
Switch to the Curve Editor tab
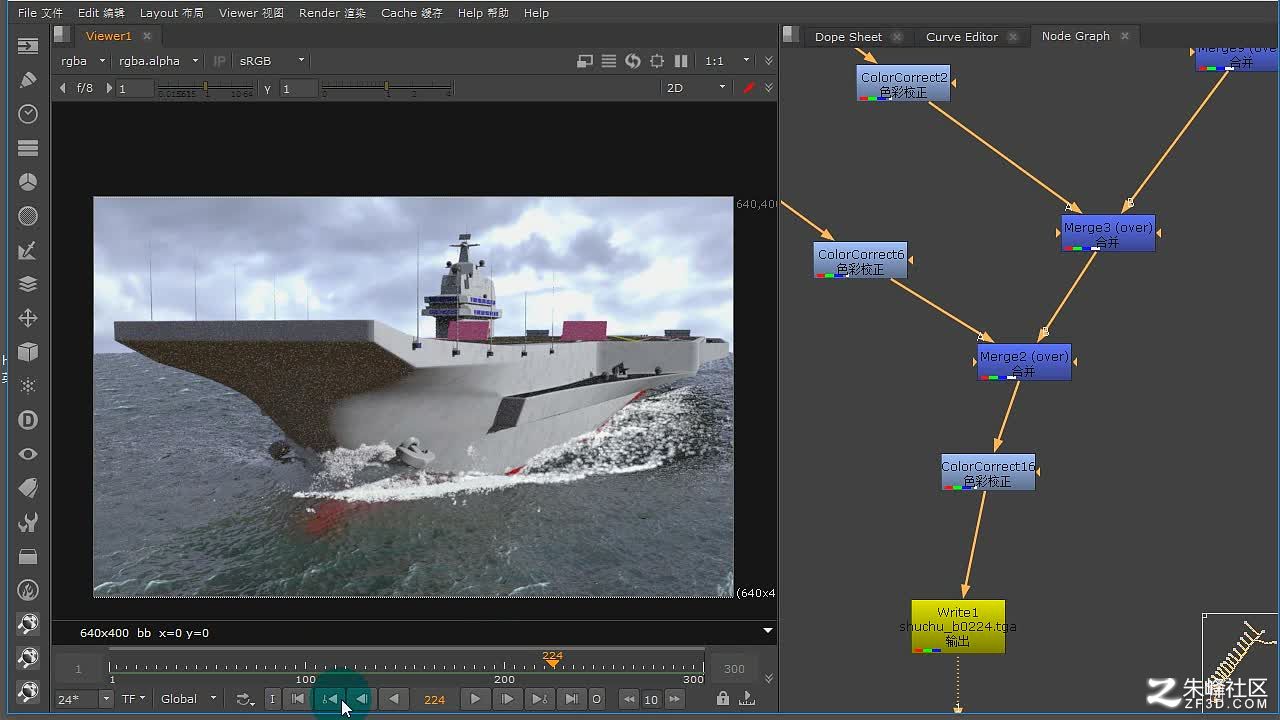pos(962,37)
